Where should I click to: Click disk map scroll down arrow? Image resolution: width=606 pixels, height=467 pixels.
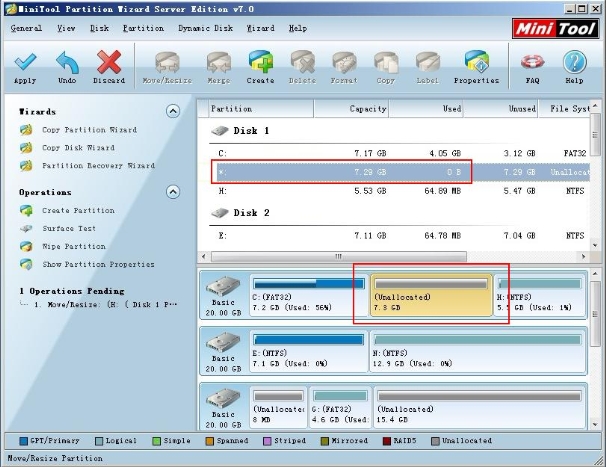[595, 424]
